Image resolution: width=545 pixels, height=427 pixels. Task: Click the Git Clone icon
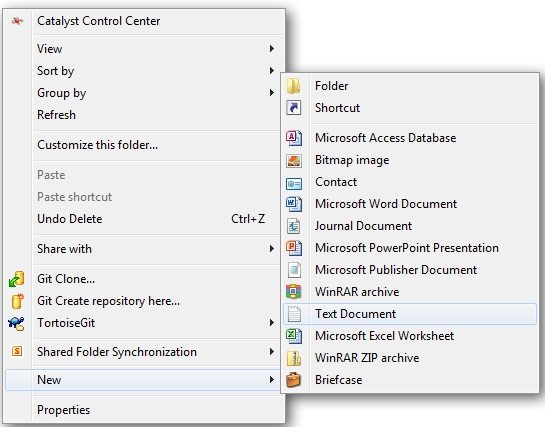pyautogui.click(x=16, y=279)
